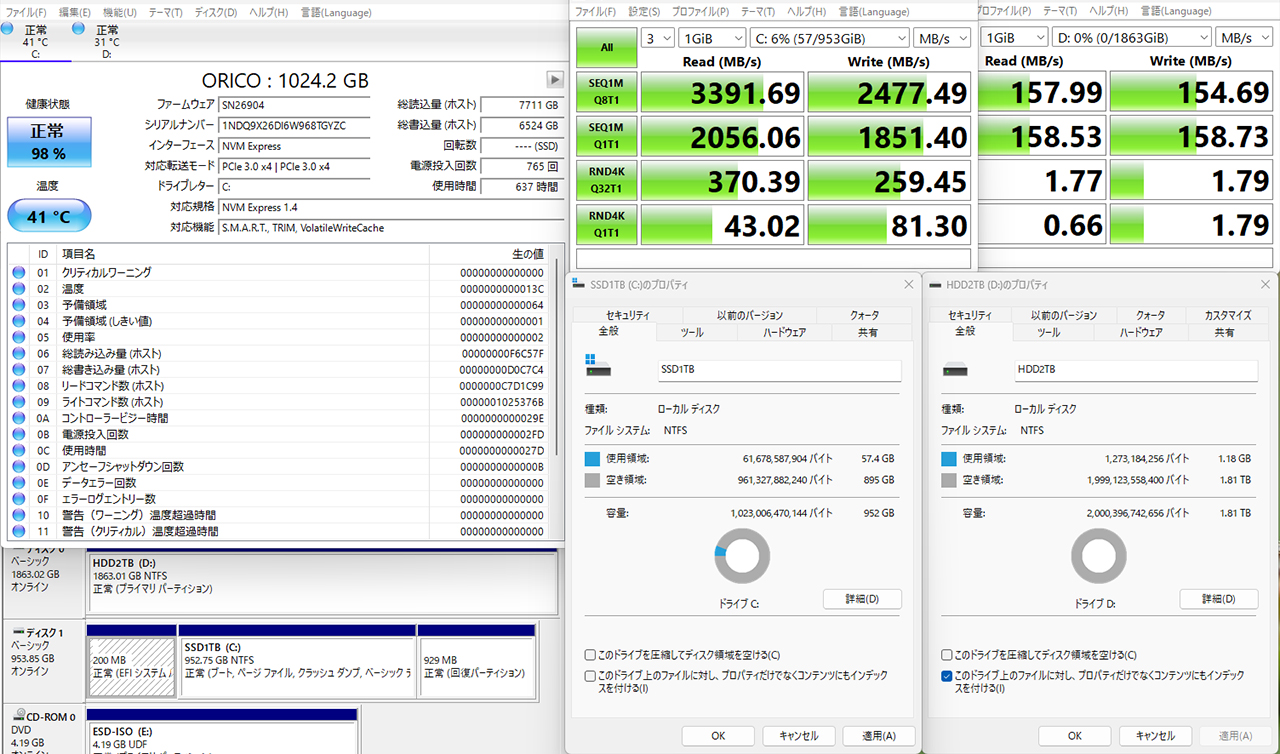The image size is (1280, 754).
Task: Click the HDD2TB drive icon in properties
Action: tap(955, 369)
